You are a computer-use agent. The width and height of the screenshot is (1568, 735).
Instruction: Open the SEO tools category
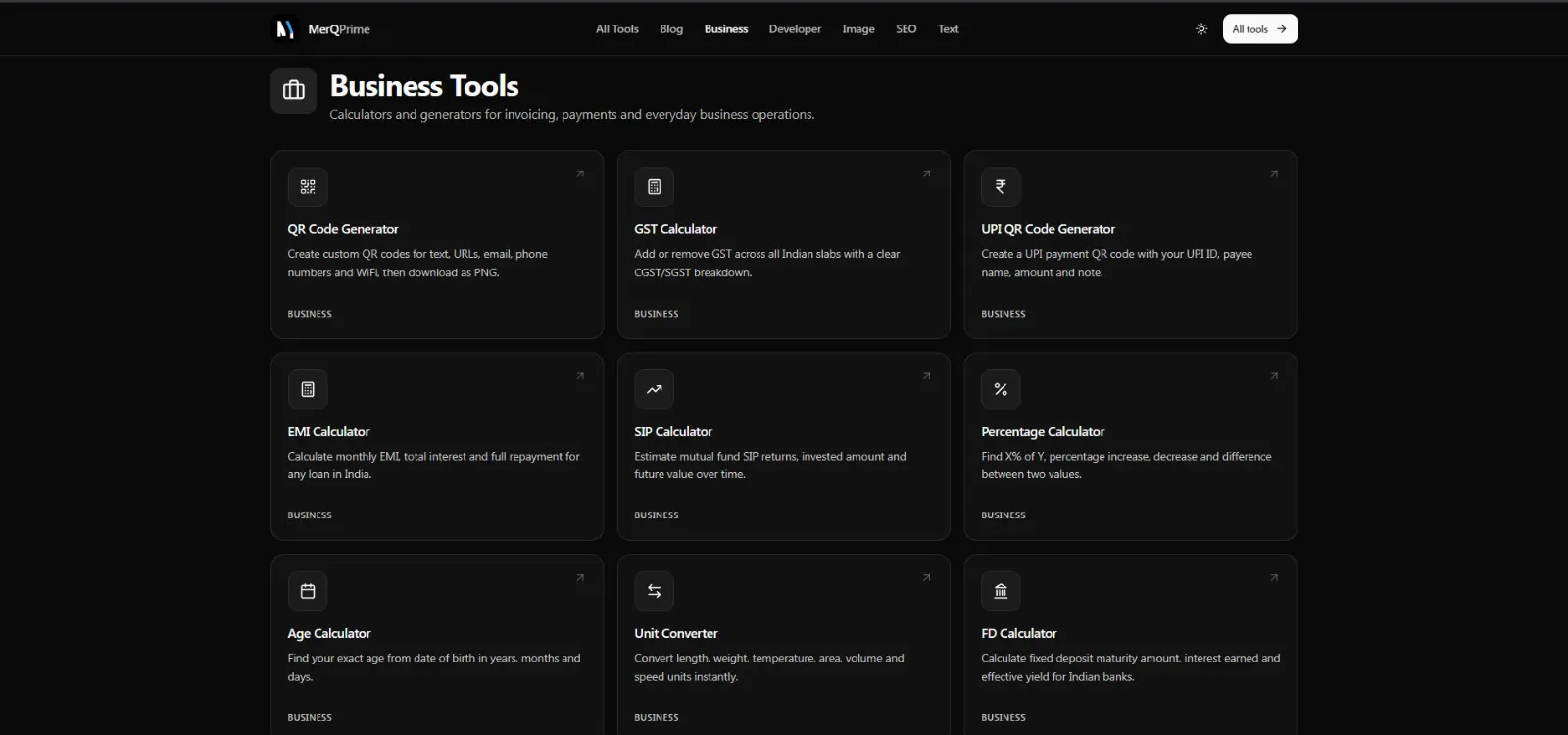pos(906,29)
